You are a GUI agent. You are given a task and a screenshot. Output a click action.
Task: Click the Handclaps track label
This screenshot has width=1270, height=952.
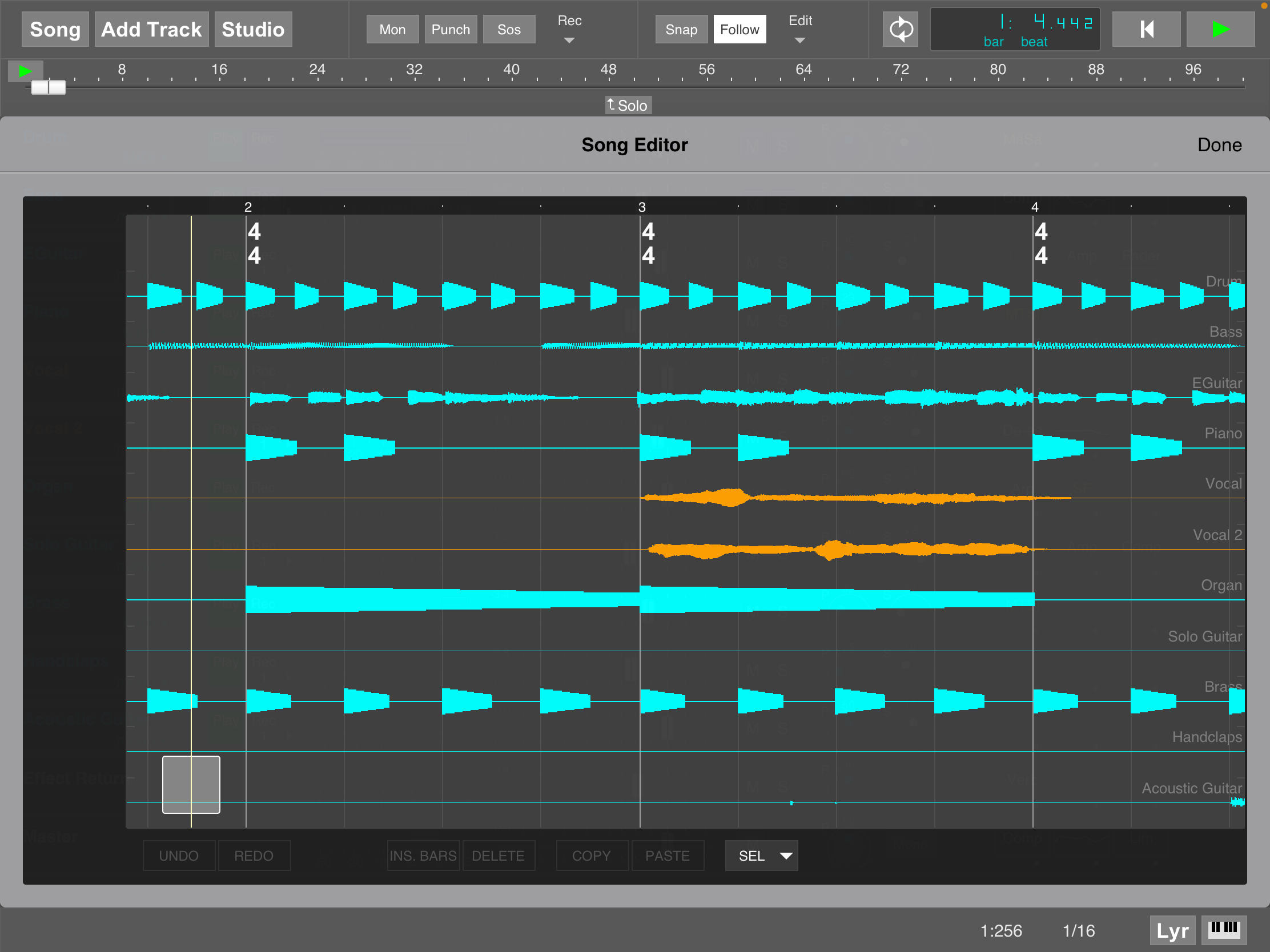[x=1207, y=737]
